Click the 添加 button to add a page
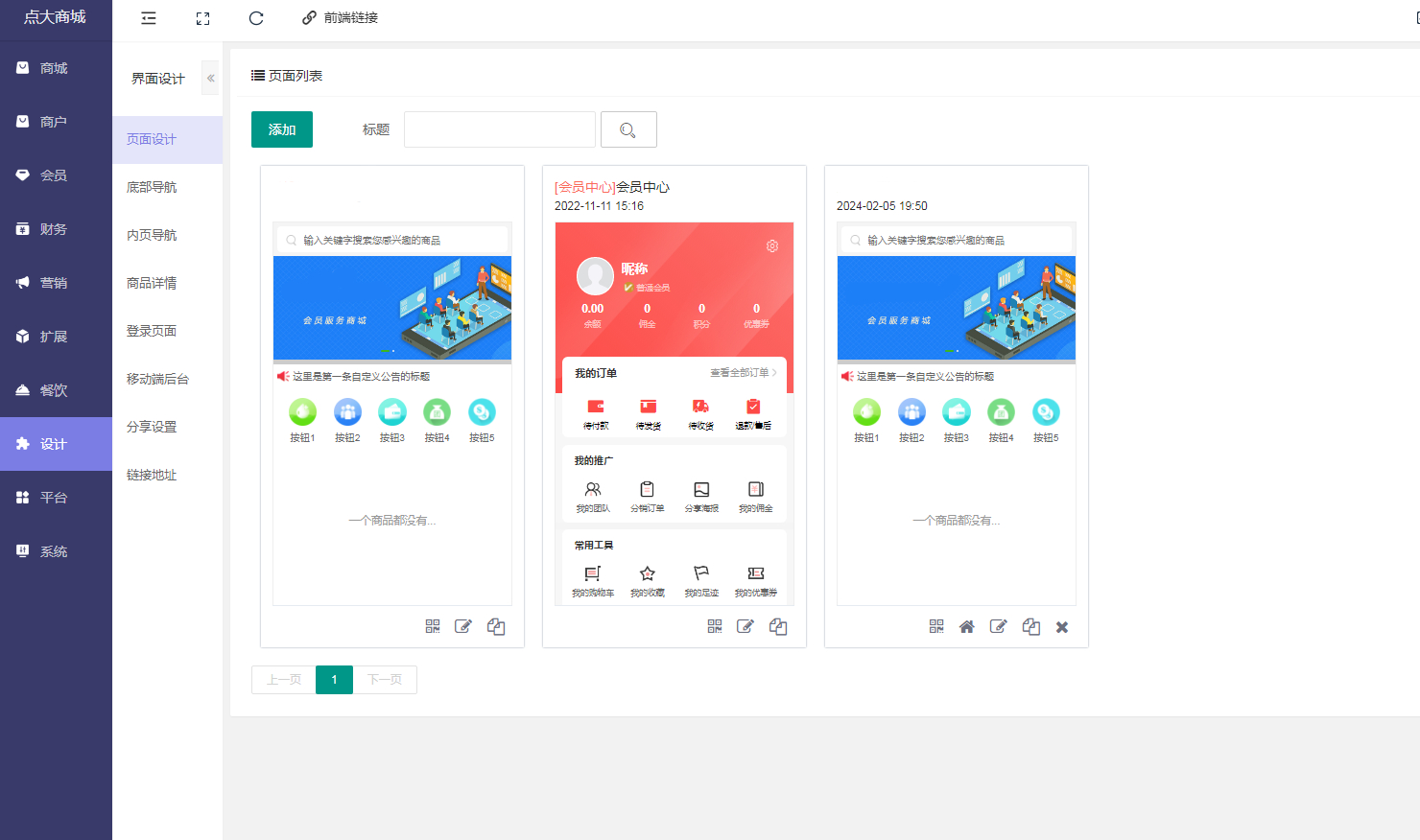 [x=281, y=128]
